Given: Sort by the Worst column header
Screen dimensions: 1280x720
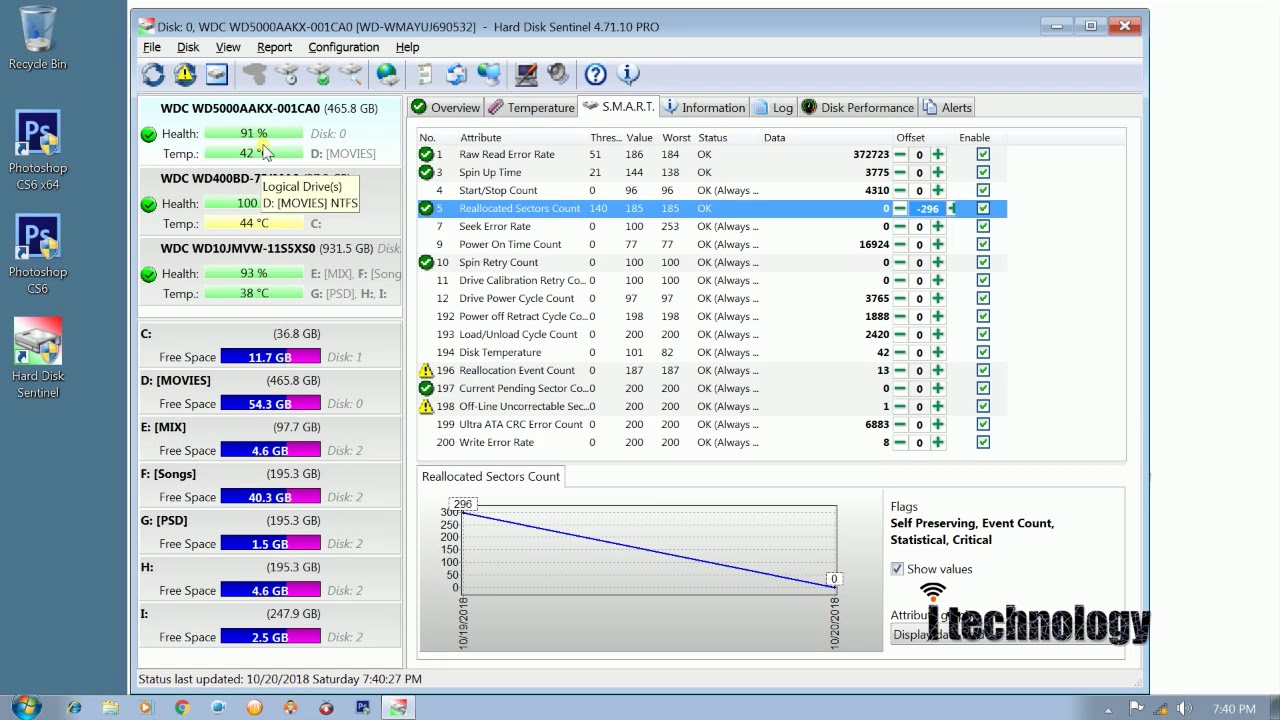Looking at the screenshot, I should (676, 138).
